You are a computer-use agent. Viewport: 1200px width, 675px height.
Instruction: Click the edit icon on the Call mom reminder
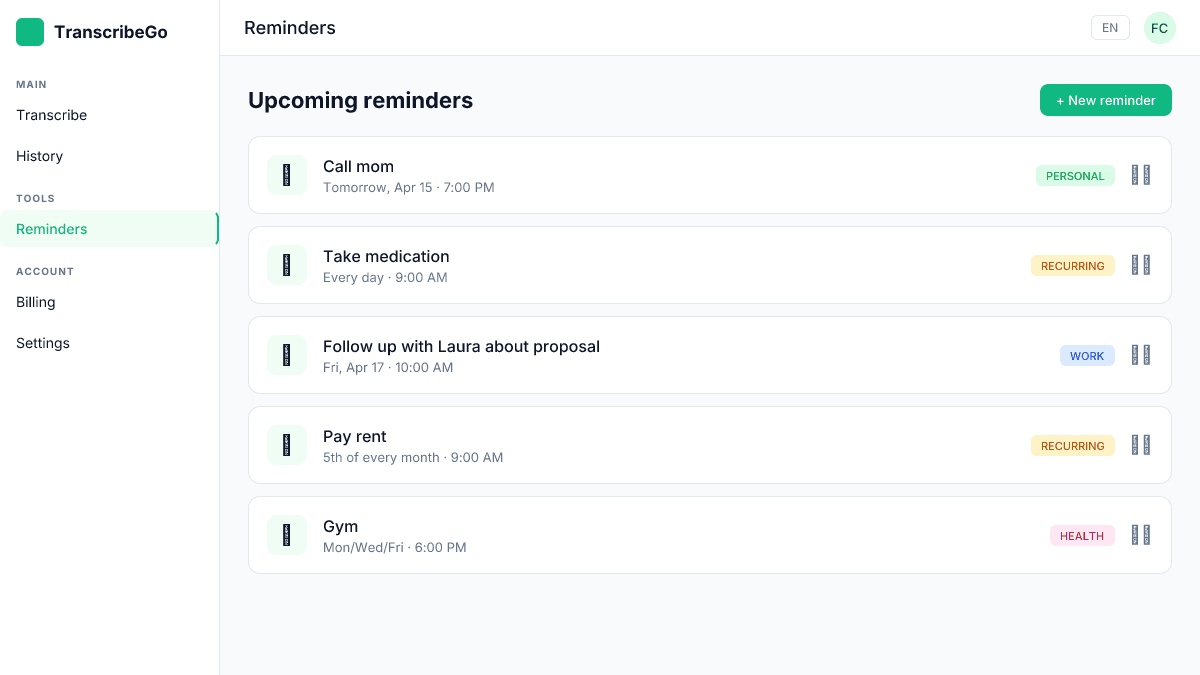(1134, 175)
